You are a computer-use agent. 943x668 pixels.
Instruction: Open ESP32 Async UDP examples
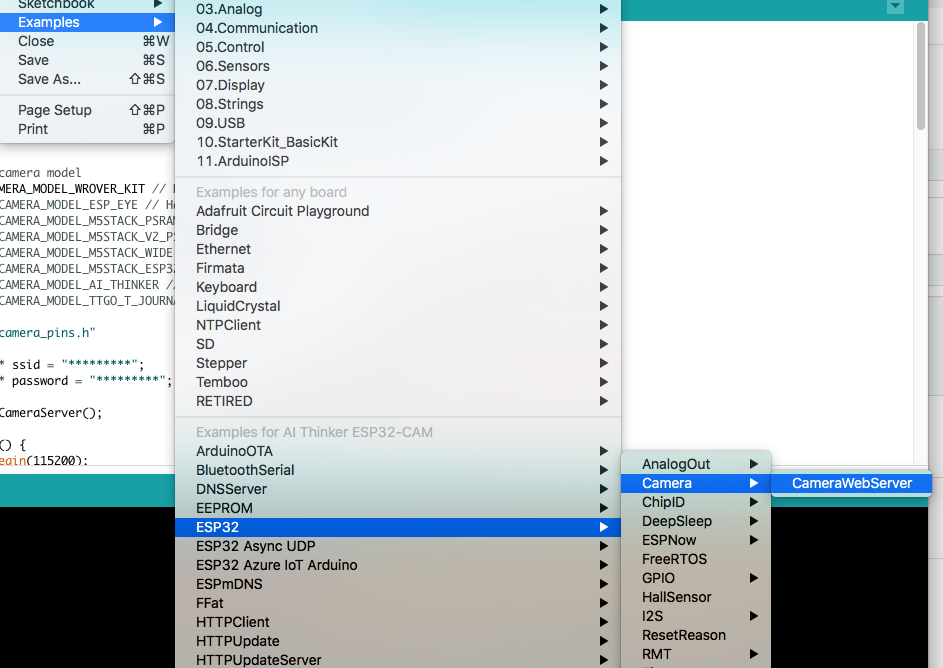398,547
